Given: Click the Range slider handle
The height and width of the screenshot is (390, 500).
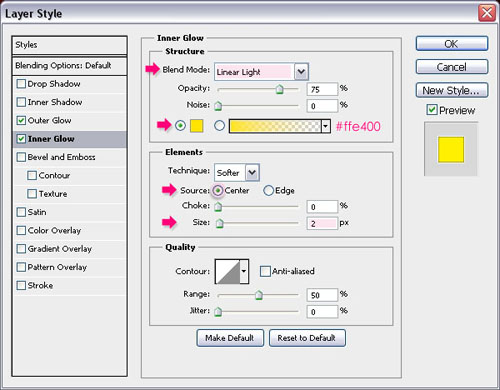Looking at the screenshot, I should (258, 295).
